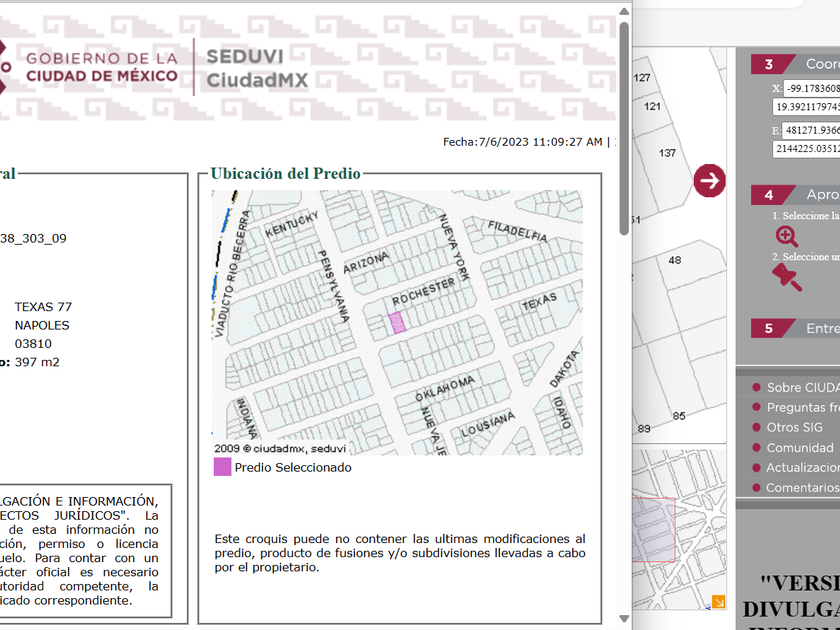Click parcel number 85 on background map
The height and width of the screenshot is (630, 840).
pos(679,416)
